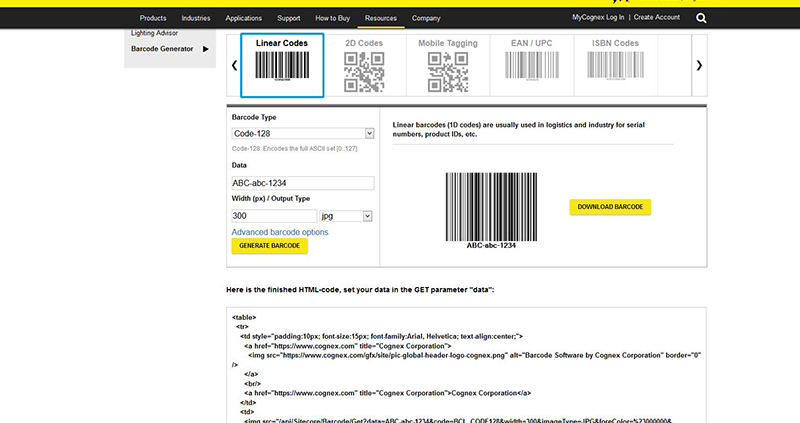Select the ISBN Codes tab
Image resolution: width=800 pixels, height=423 pixels.
click(615, 65)
